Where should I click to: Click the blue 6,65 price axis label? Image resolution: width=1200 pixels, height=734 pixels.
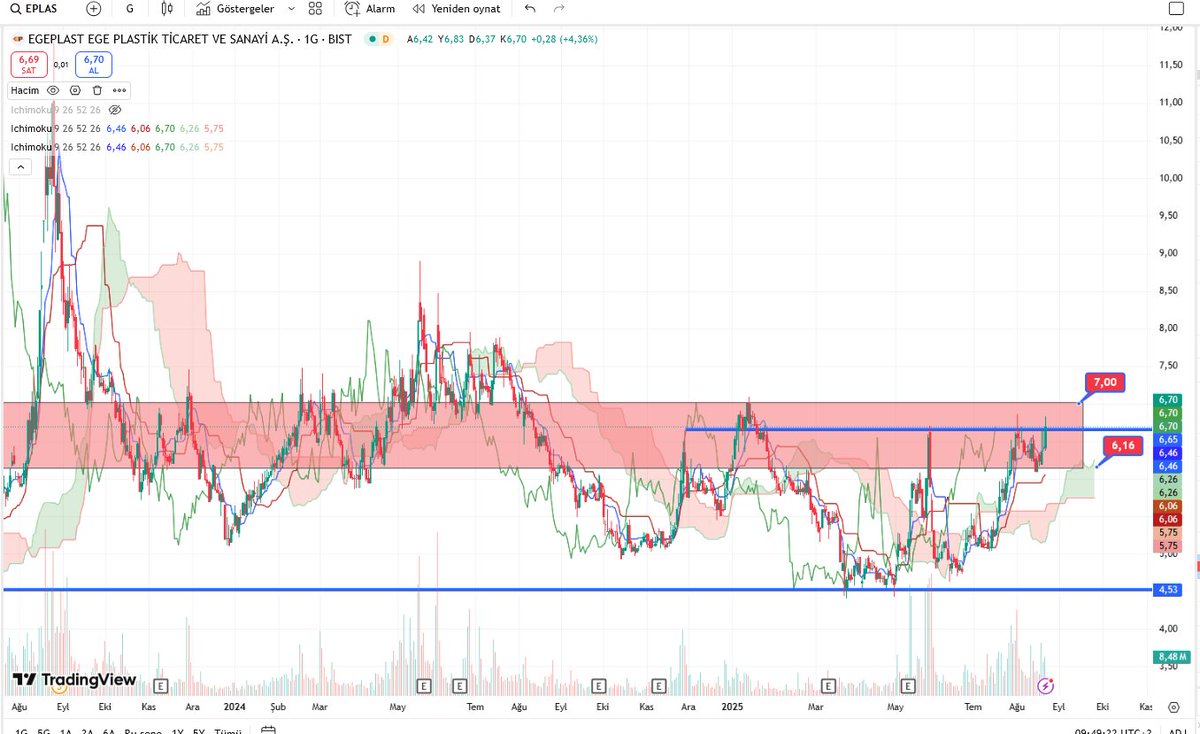(x=1166, y=439)
